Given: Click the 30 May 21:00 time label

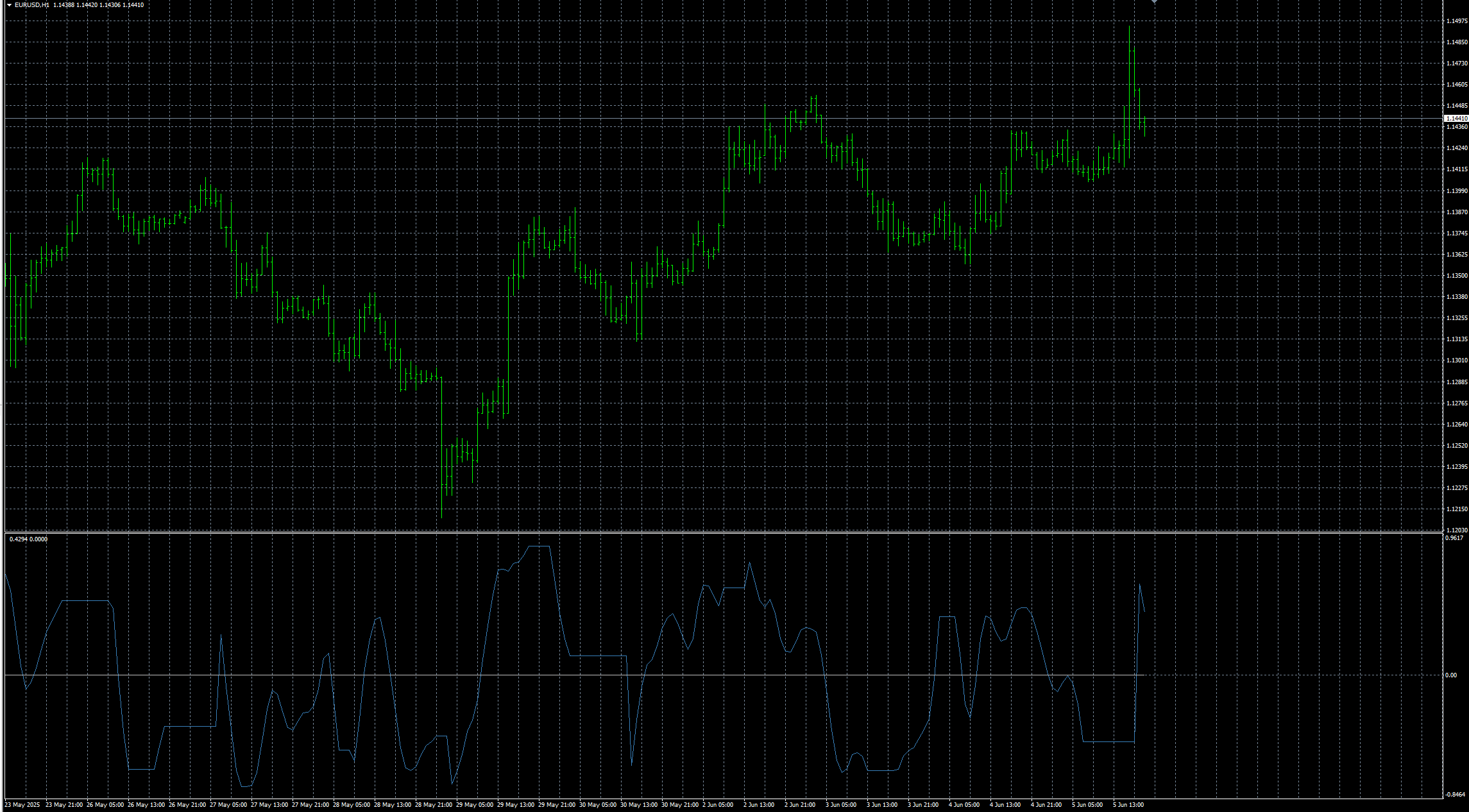Looking at the screenshot, I should click(x=680, y=805).
